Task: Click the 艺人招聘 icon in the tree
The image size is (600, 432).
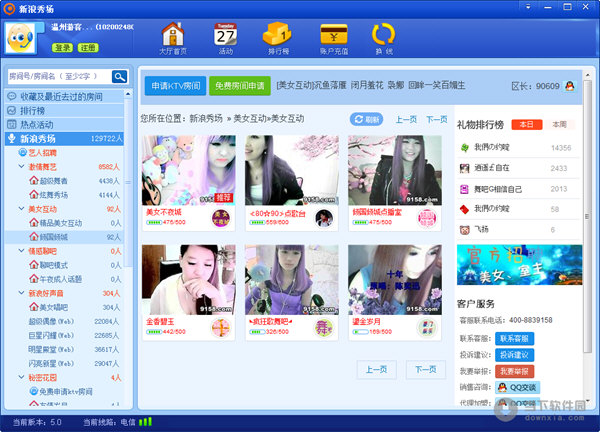Action: (x=23, y=153)
